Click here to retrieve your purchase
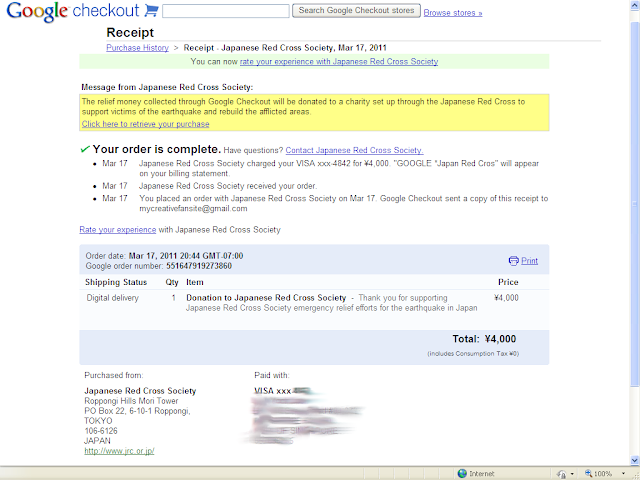640x480 pixels. [145, 124]
